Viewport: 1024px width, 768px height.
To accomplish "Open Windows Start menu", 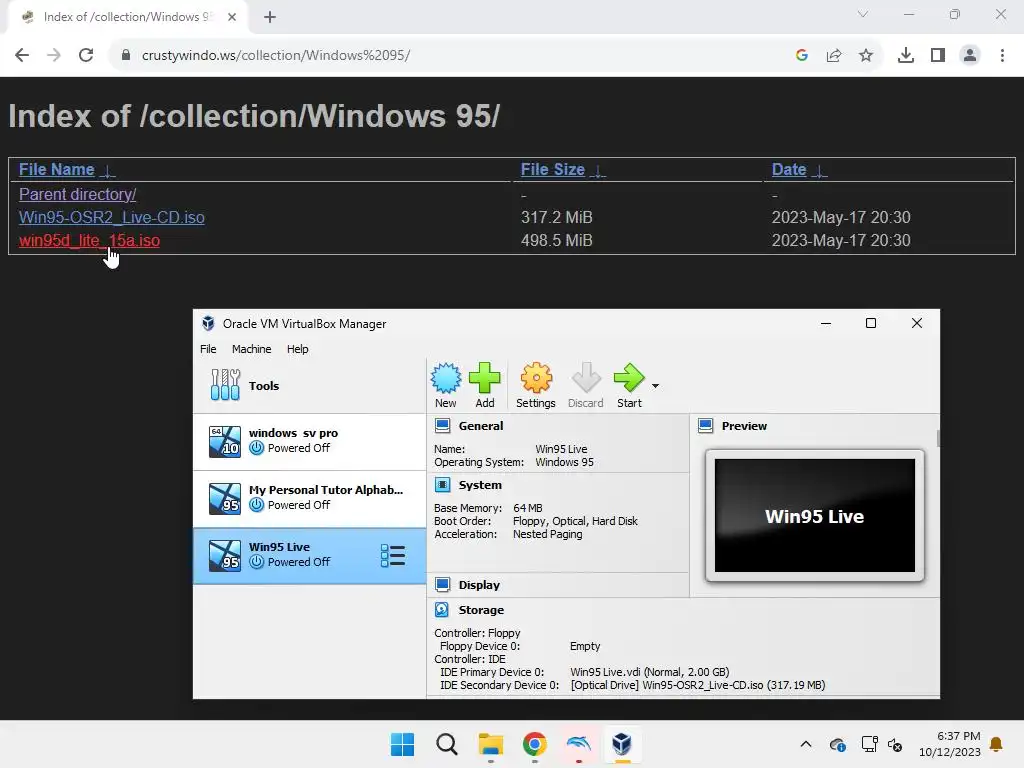I will click(402, 744).
